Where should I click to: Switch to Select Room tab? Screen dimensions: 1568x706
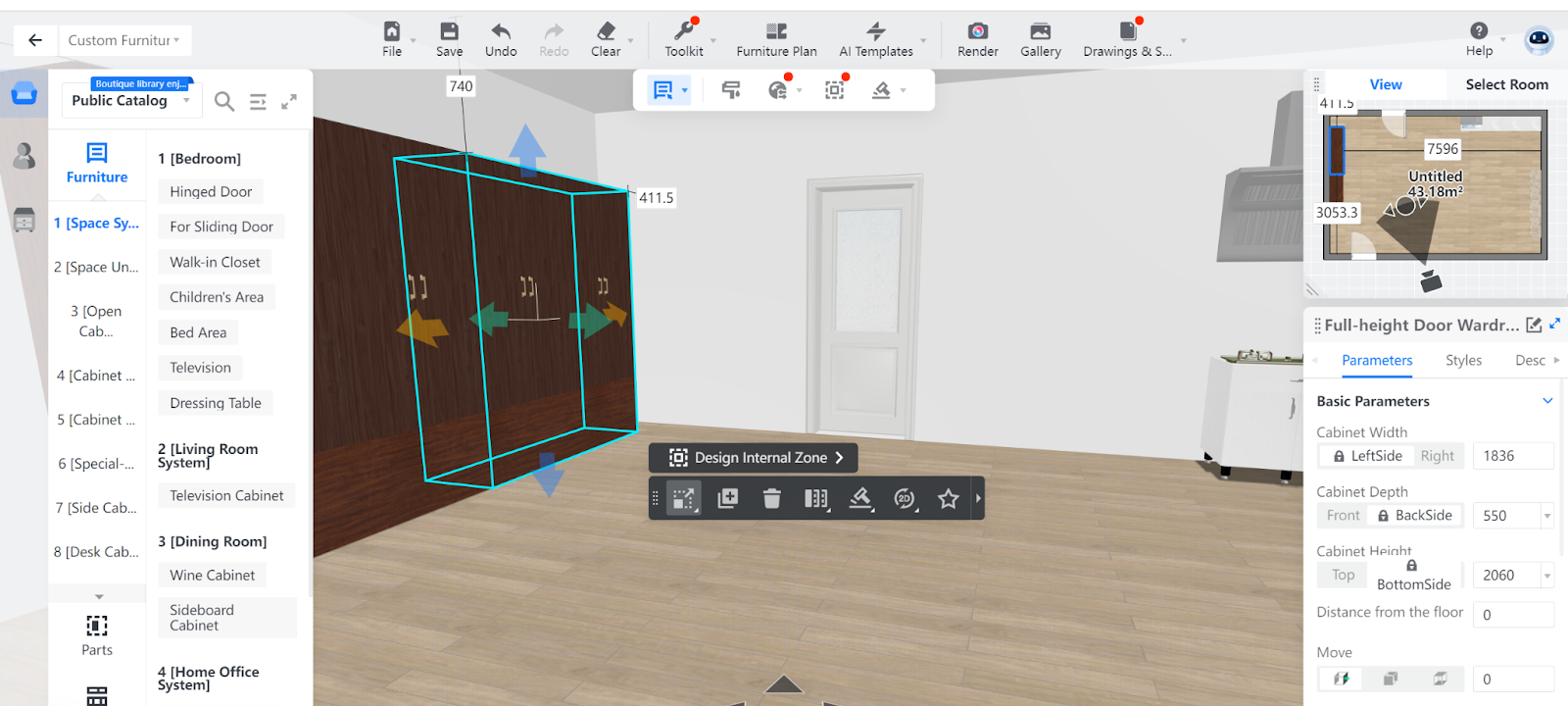tap(1506, 85)
